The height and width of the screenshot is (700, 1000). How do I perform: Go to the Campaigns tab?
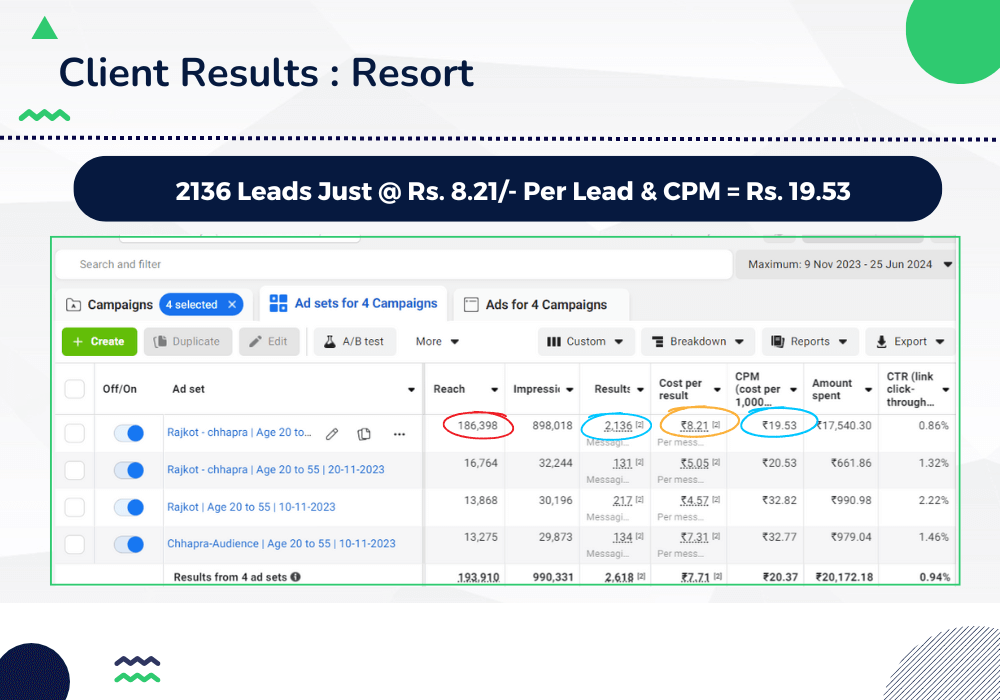(x=110, y=305)
